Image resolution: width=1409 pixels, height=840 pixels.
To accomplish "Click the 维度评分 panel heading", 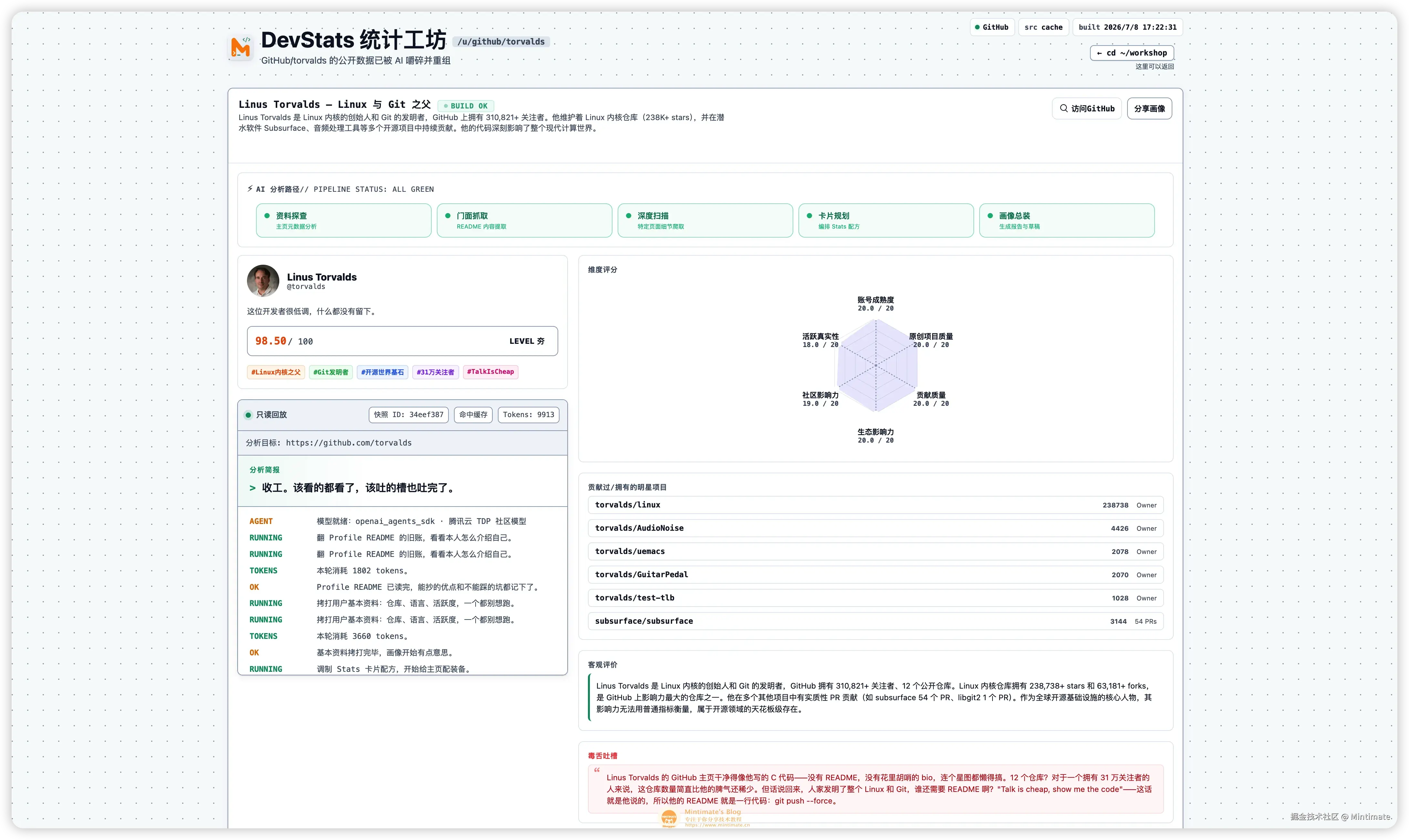I will pyautogui.click(x=602, y=270).
